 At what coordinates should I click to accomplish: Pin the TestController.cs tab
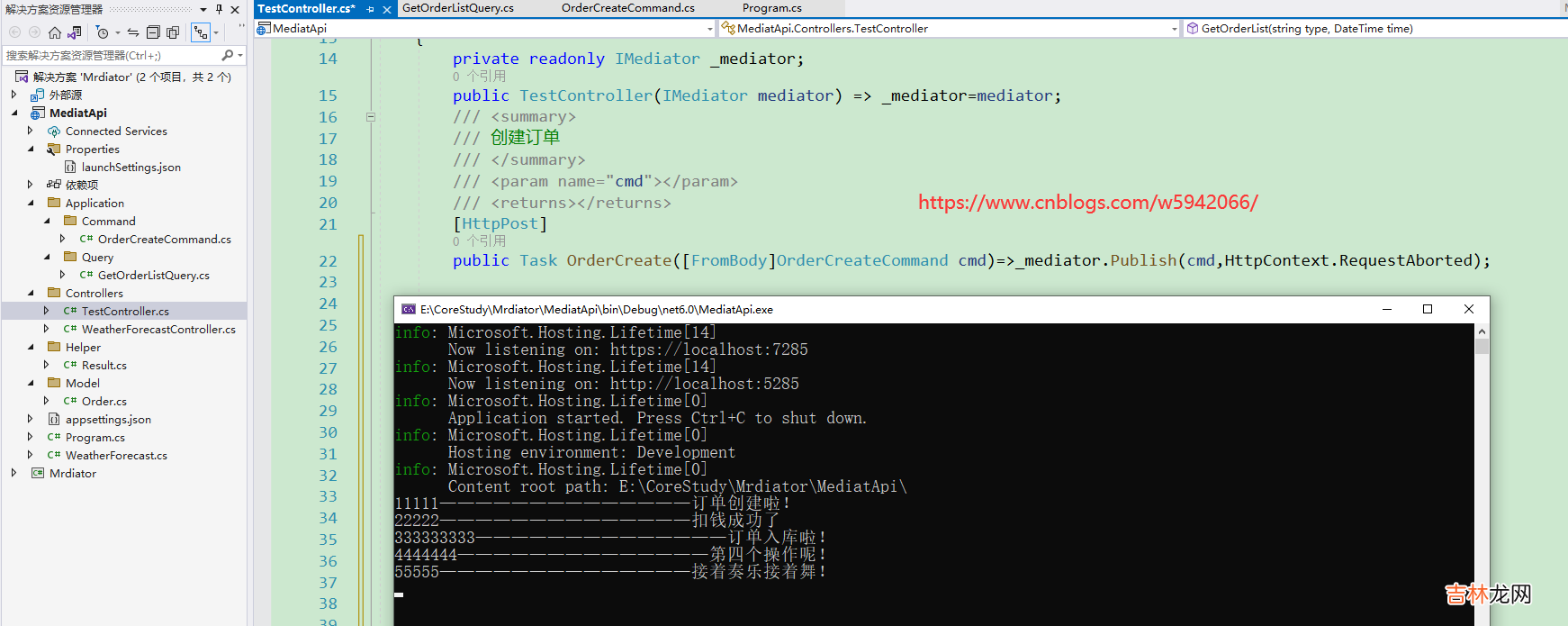(371, 9)
